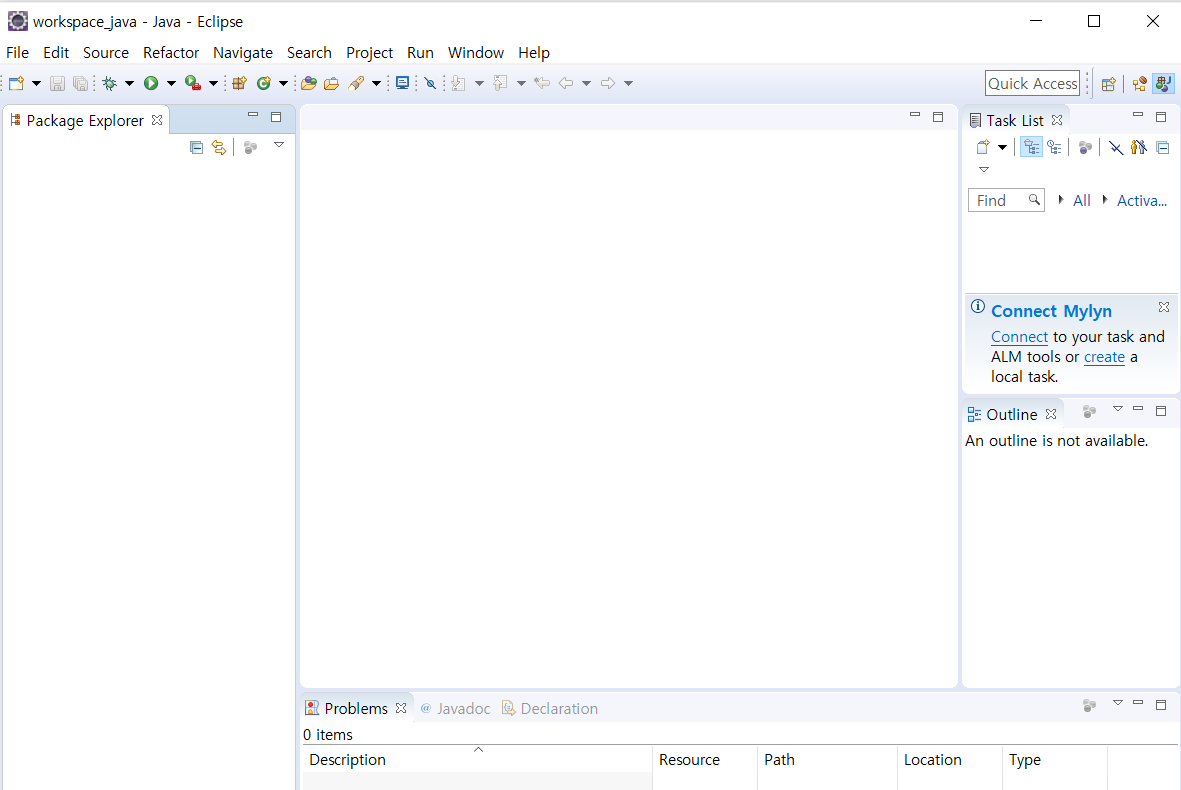Toggle Categorized presentation in Task List
Image resolution: width=1181 pixels, height=790 pixels.
[x=1031, y=148]
